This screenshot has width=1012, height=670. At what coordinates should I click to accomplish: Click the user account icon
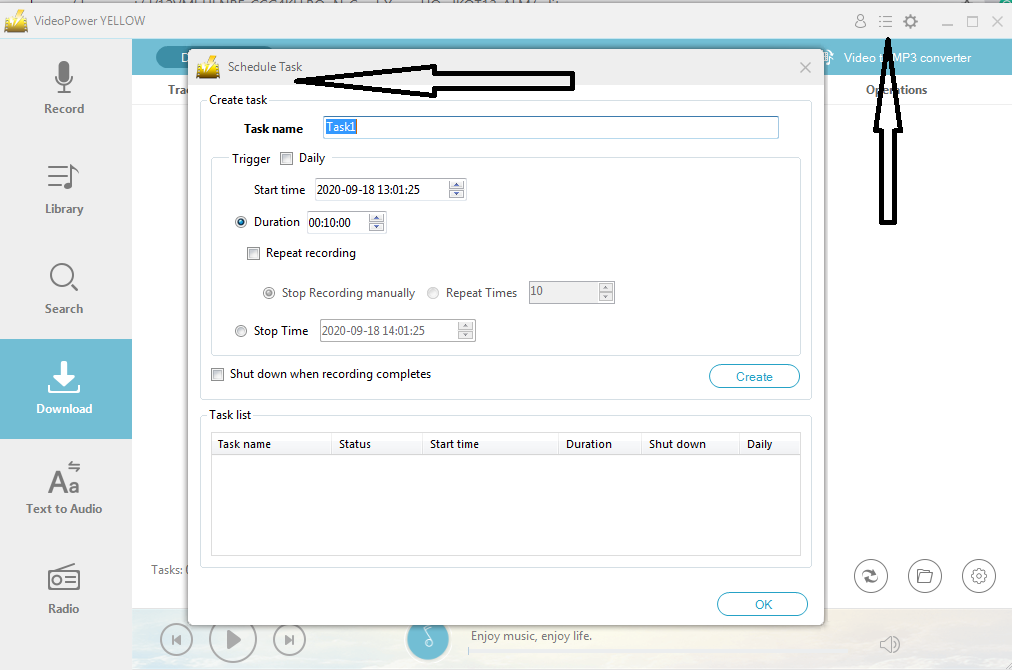860,20
